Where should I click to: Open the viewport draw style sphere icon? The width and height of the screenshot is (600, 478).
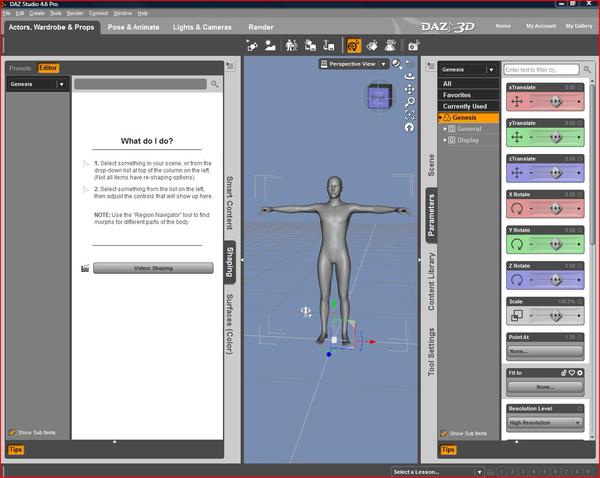396,64
